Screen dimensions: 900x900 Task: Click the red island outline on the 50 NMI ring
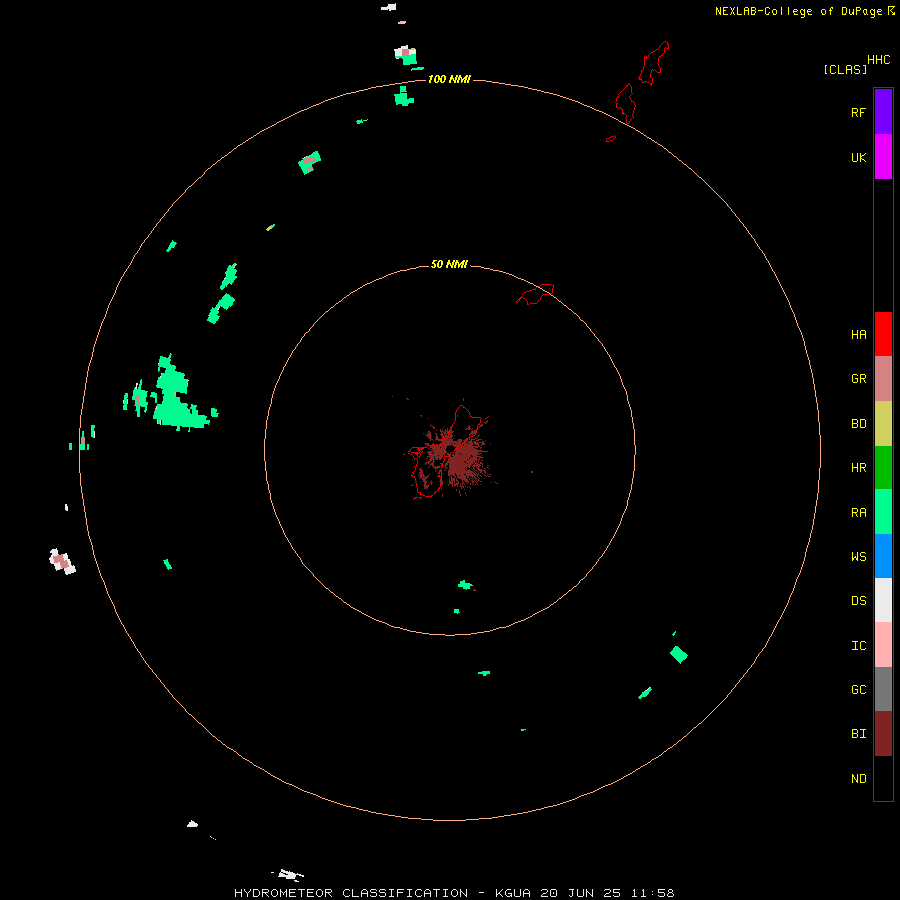pos(536,294)
